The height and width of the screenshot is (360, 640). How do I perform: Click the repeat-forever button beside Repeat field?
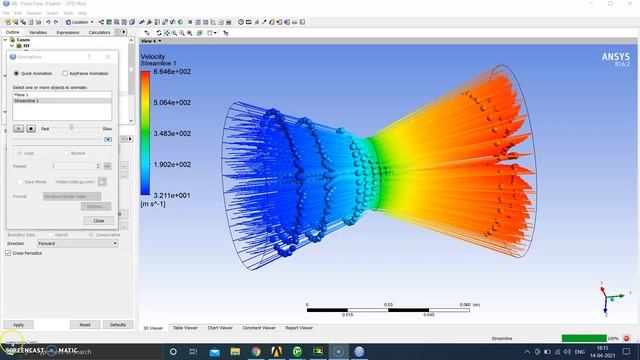coord(107,166)
